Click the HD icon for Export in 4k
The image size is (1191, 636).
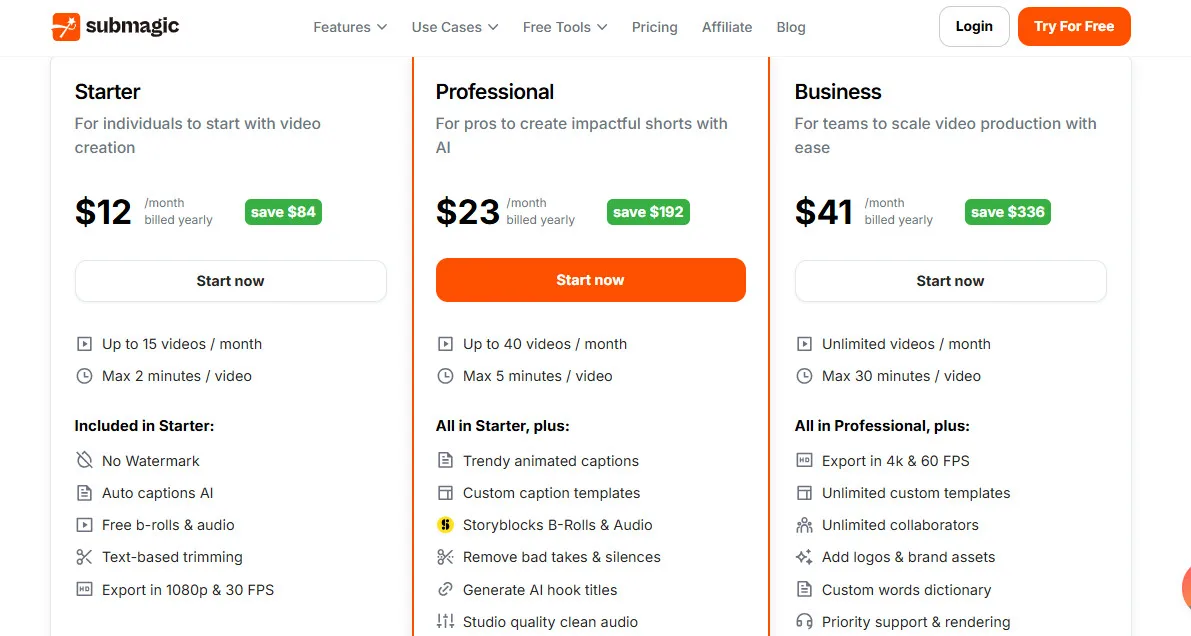804,460
